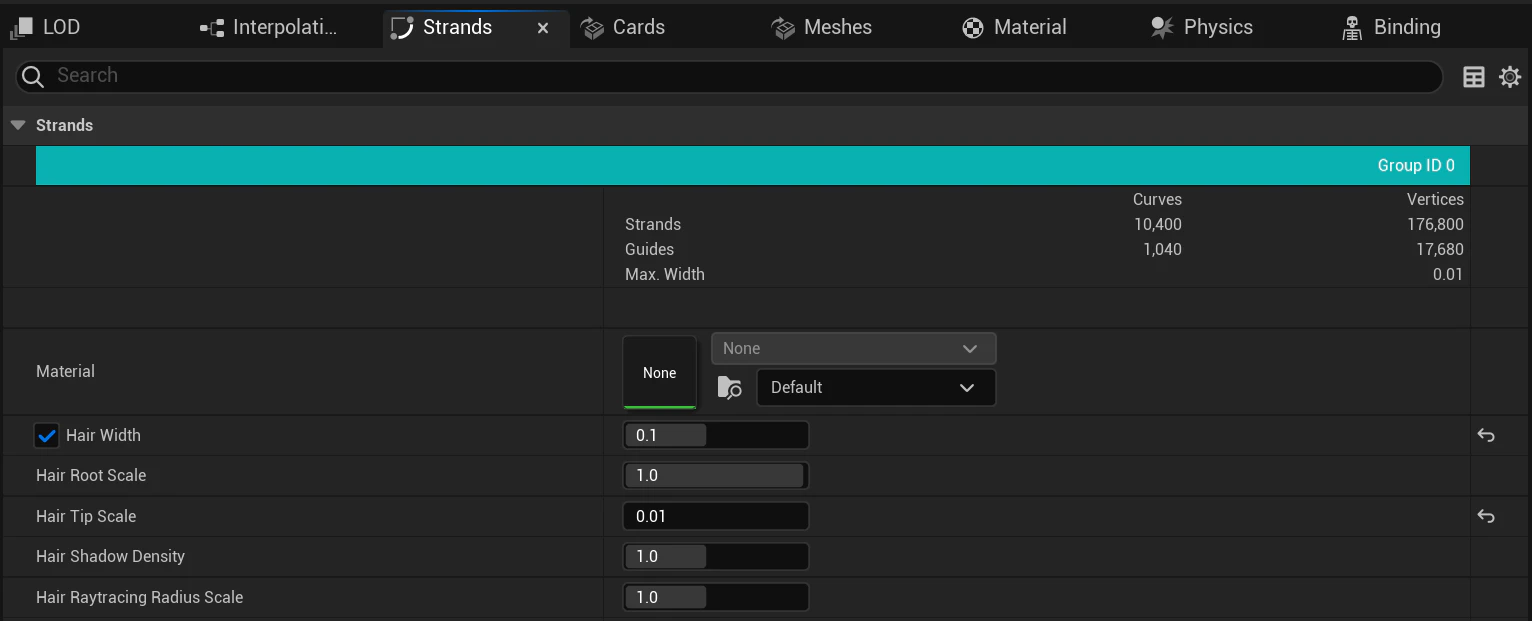
Task: Open the Default material slot dropdown
Action: point(876,388)
